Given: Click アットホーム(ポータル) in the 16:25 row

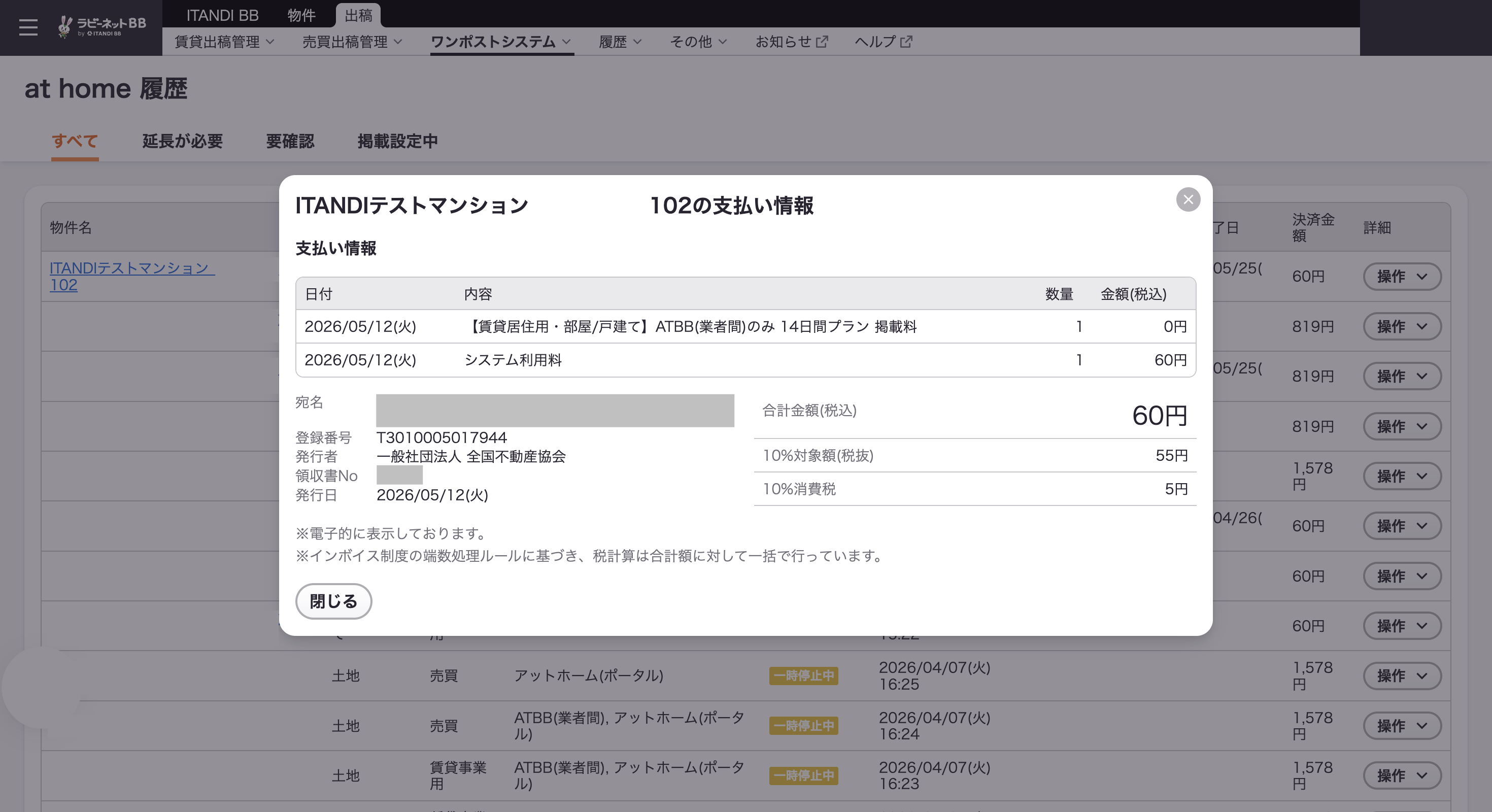Looking at the screenshot, I should tap(589, 676).
